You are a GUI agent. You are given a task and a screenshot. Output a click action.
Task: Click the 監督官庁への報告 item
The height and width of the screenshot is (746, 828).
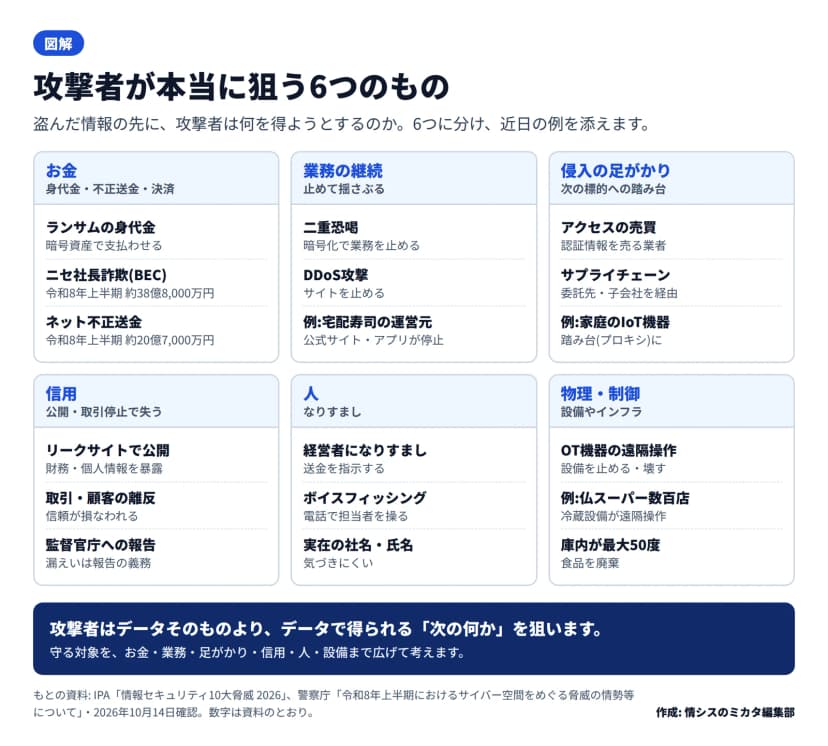[x=100, y=545]
